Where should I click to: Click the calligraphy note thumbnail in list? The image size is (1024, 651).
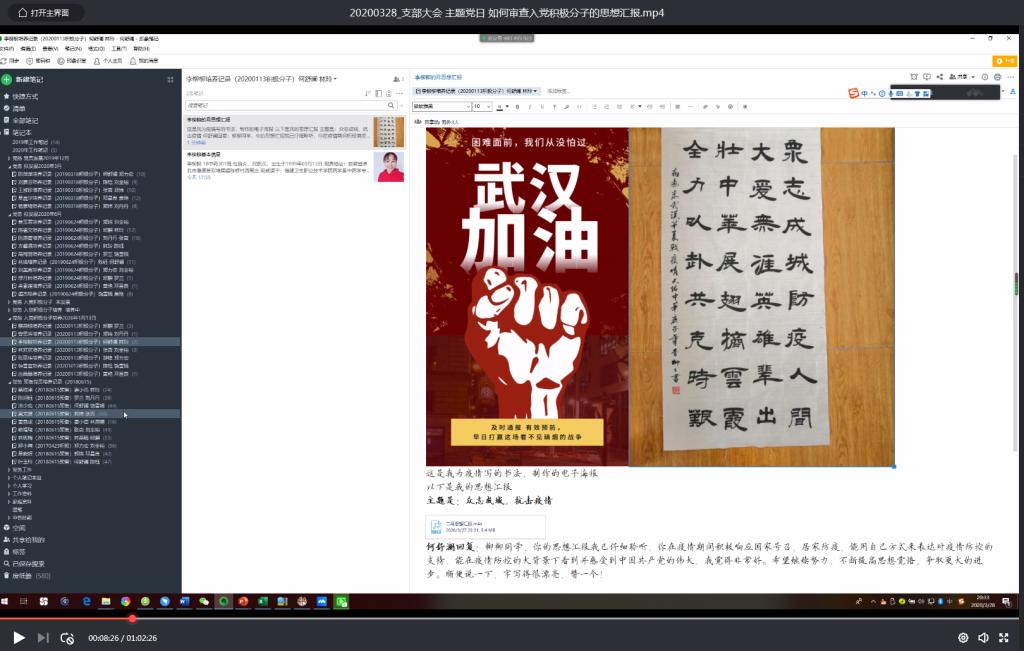click(388, 131)
